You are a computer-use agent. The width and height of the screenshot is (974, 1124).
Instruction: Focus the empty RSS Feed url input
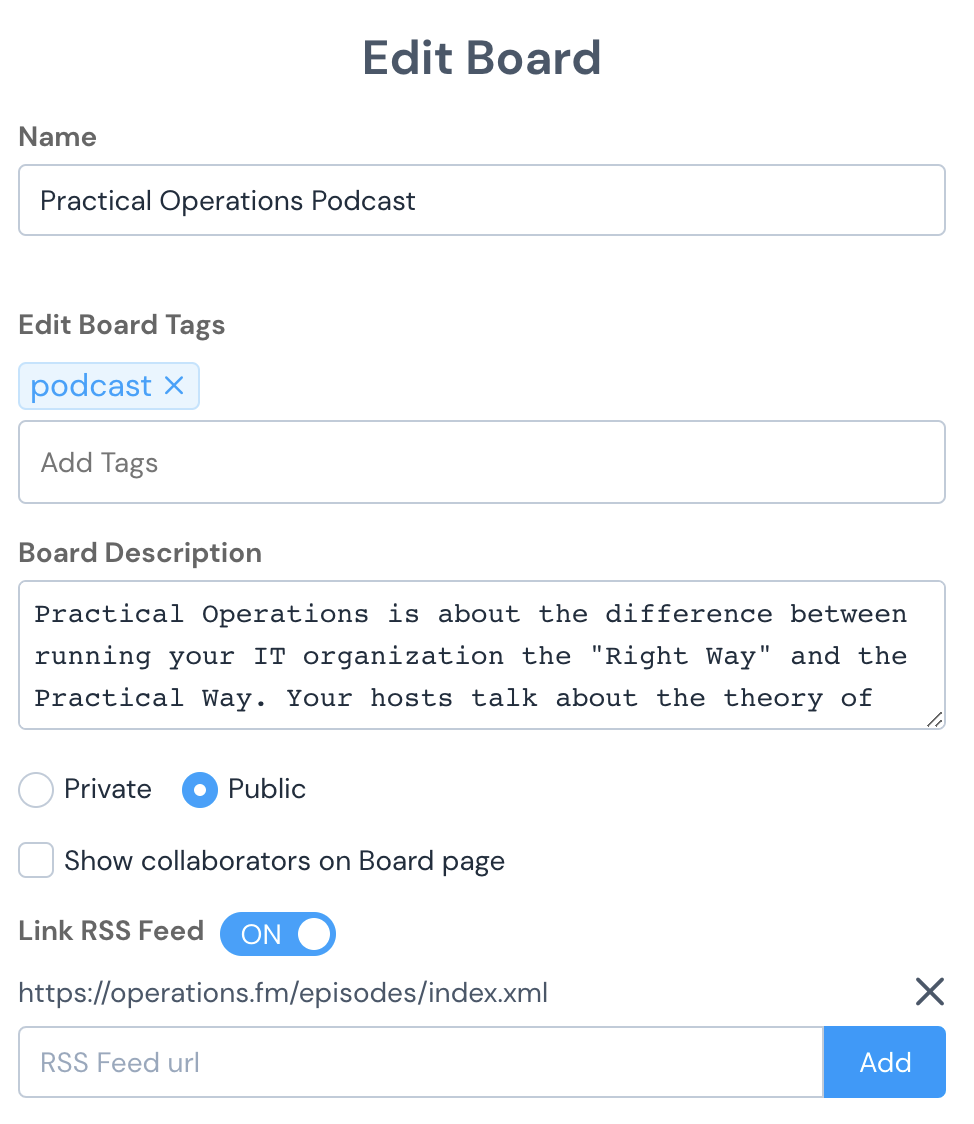tap(420, 1062)
